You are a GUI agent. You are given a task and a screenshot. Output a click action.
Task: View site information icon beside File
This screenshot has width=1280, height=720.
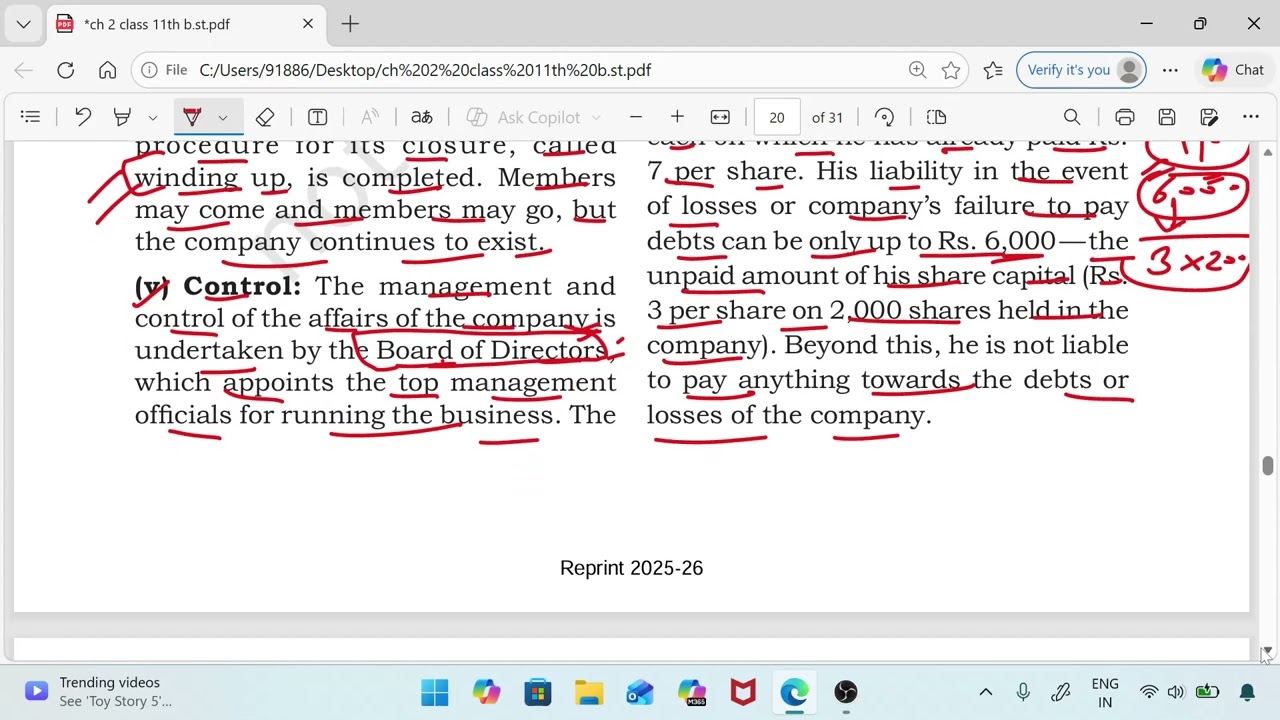(149, 70)
